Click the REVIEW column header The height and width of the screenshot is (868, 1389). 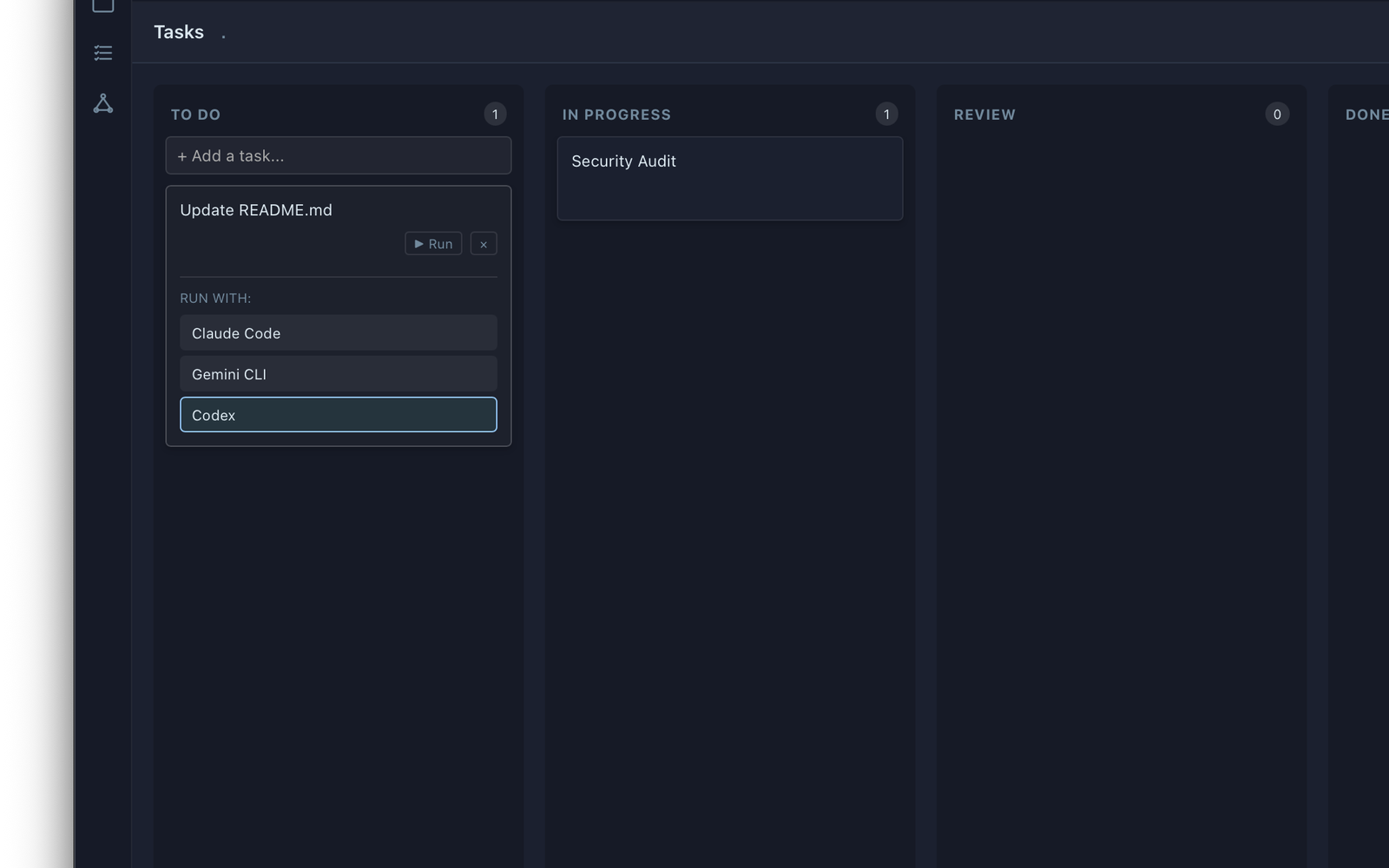click(x=984, y=114)
